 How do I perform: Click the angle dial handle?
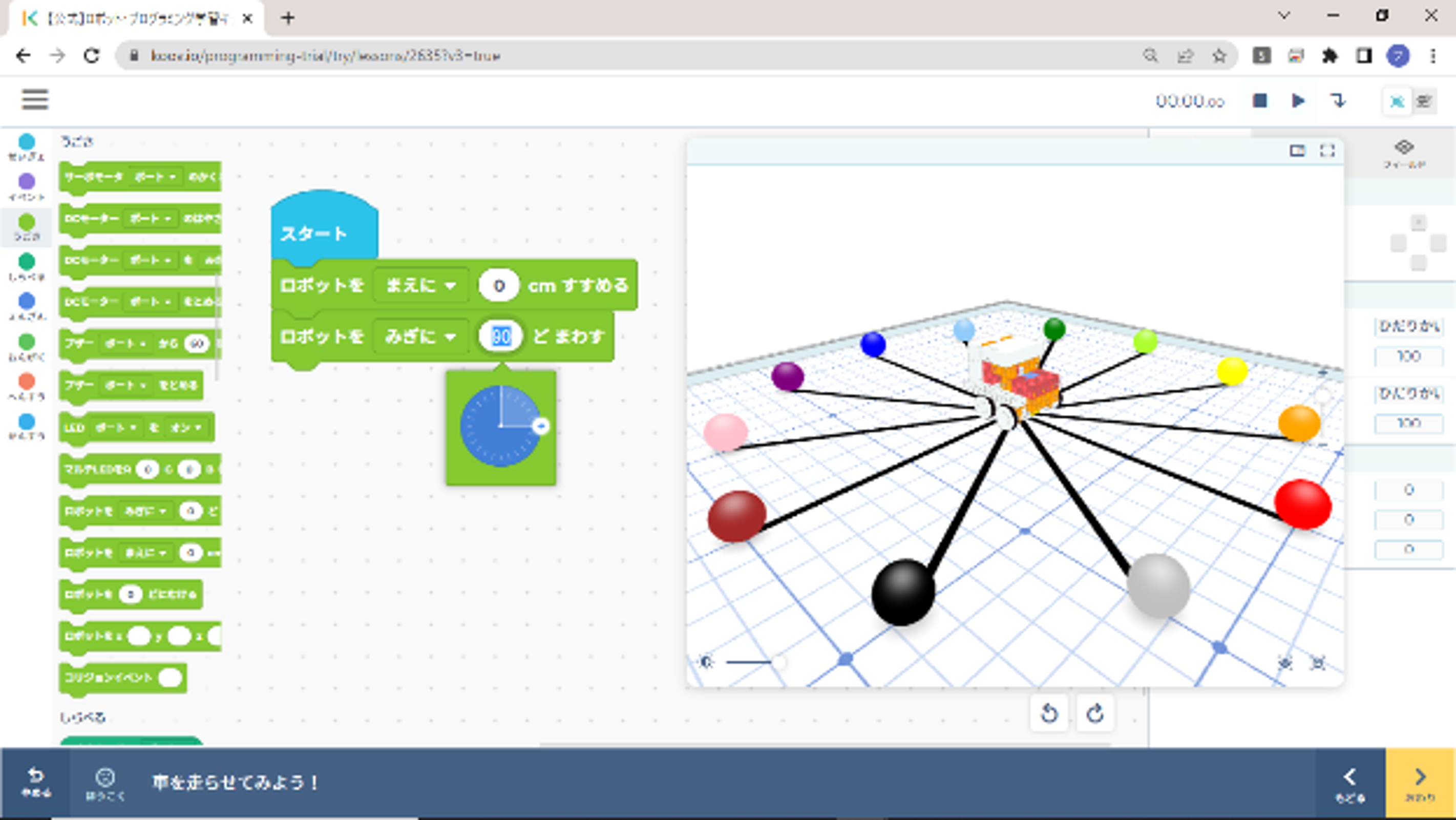pos(541,426)
